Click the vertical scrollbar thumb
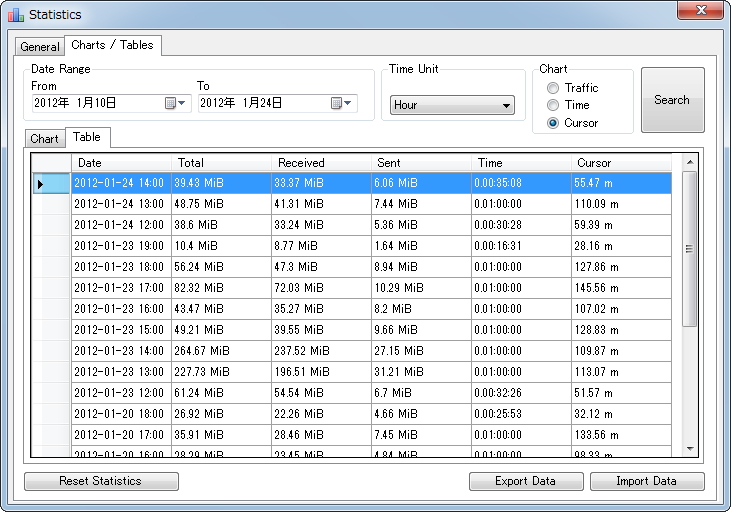Image resolution: width=731 pixels, height=512 pixels. 690,249
